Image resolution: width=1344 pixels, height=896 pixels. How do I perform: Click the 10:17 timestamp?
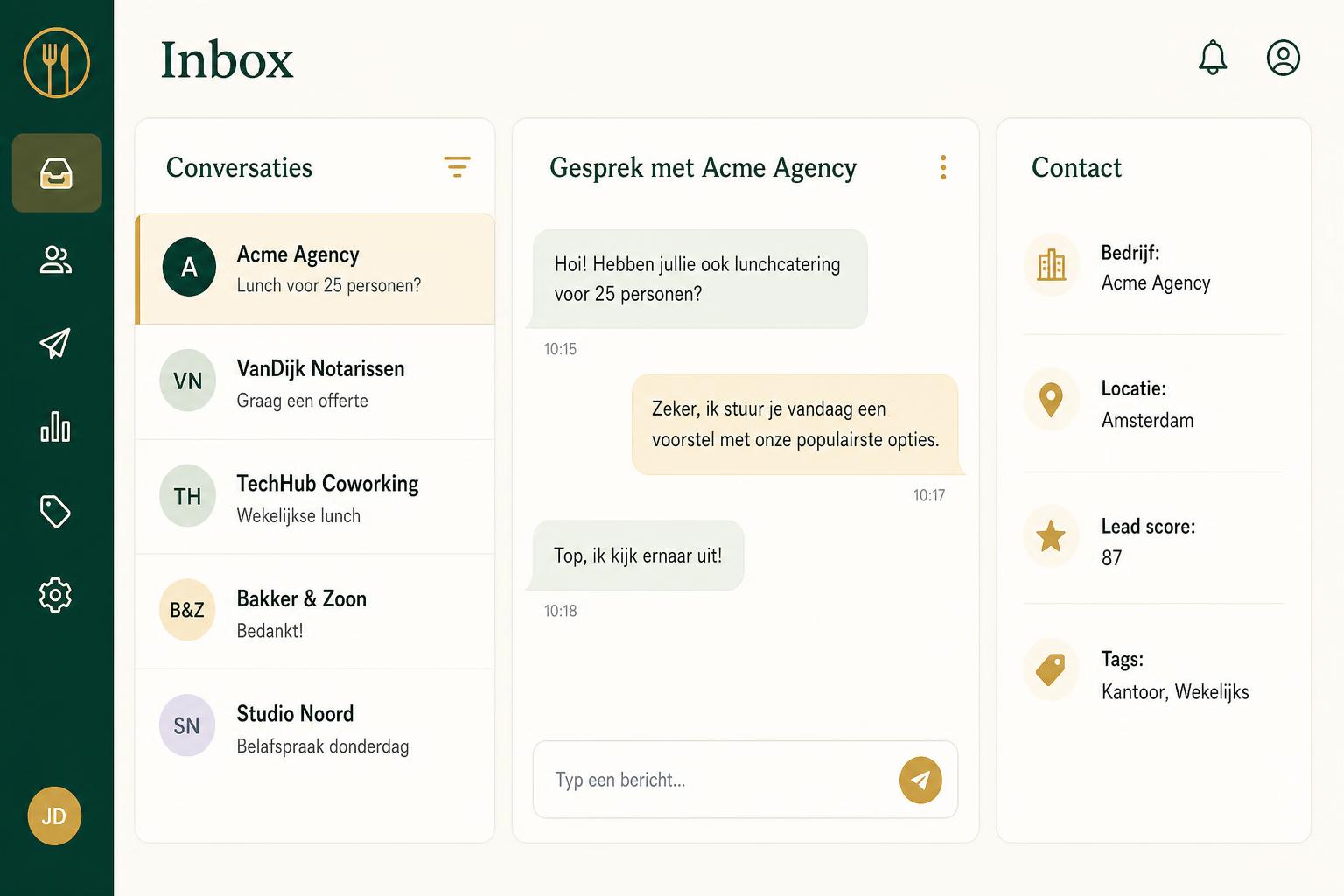point(929,495)
